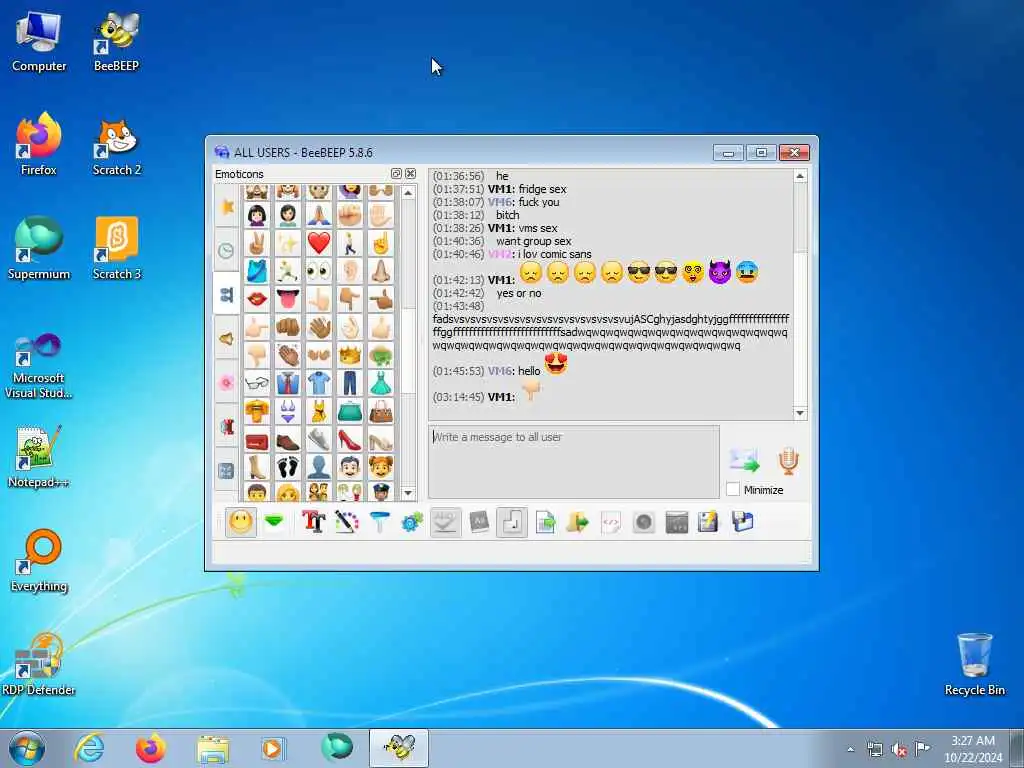Select the people emoticon category tab

click(x=227, y=295)
